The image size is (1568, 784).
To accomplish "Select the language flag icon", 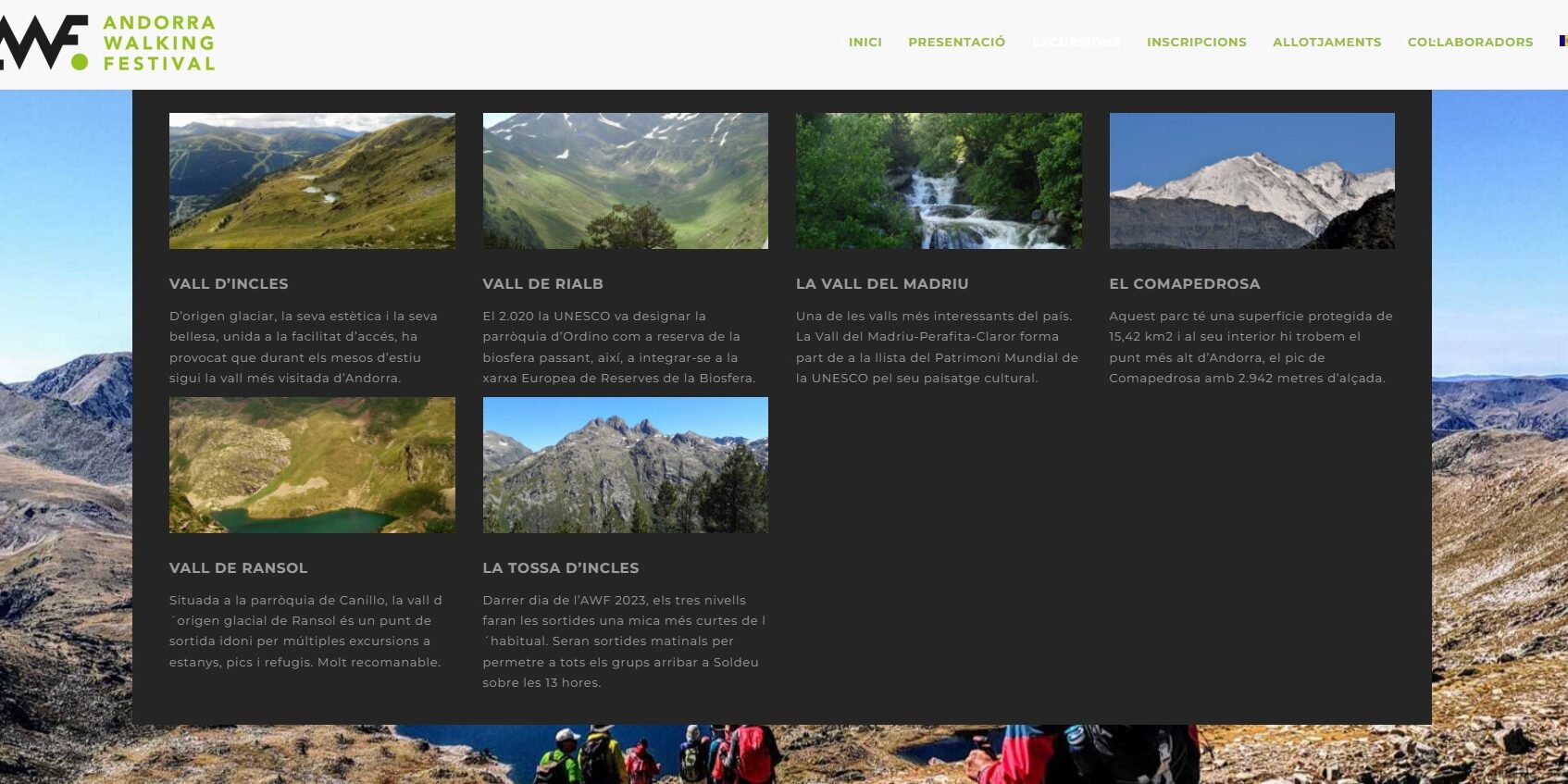I will (x=1562, y=42).
